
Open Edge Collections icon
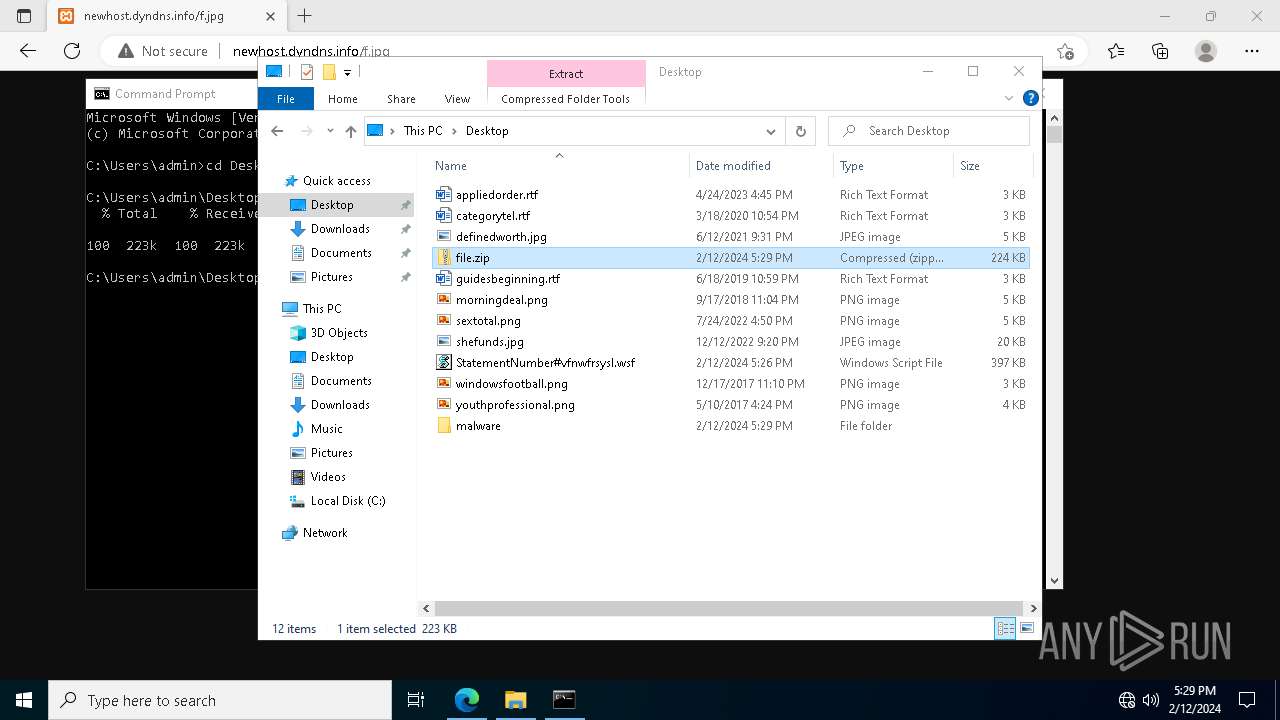click(1160, 51)
